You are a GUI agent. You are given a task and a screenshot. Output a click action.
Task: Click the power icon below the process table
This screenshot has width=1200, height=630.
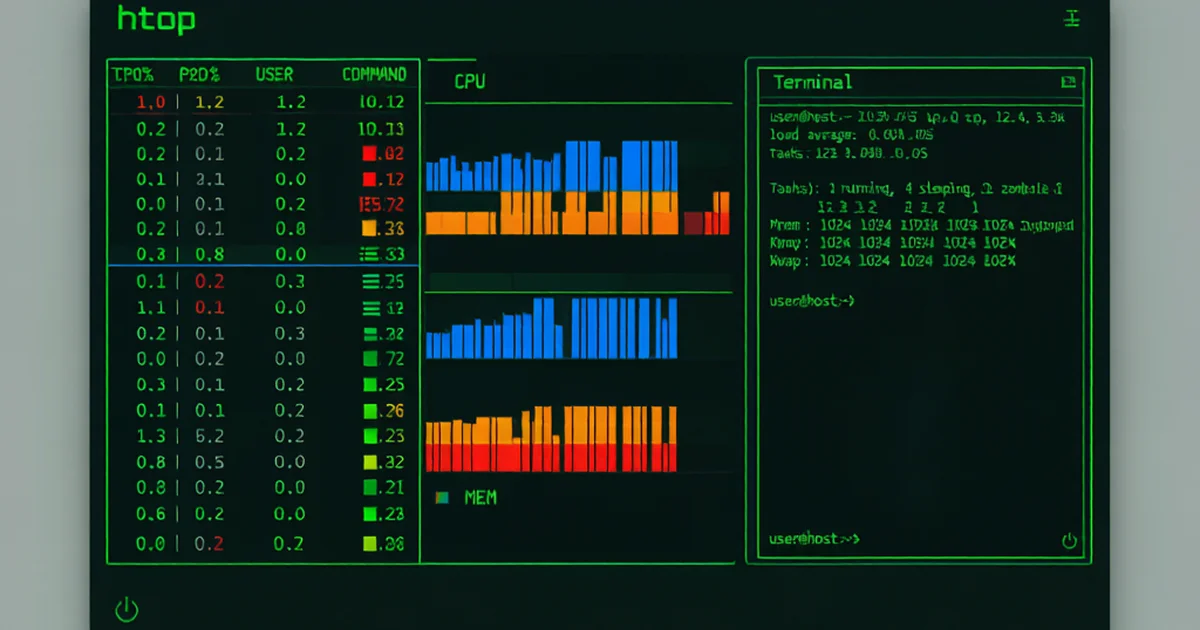point(126,608)
